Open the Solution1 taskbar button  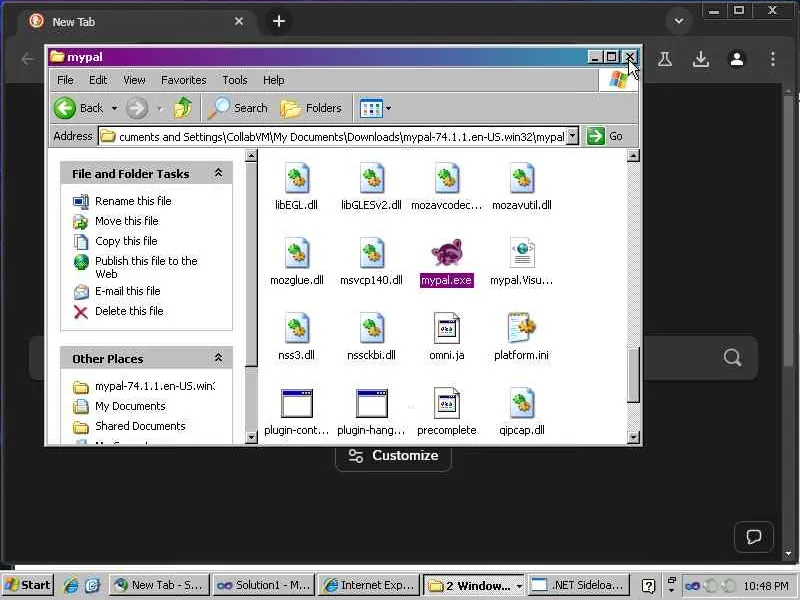tap(263, 585)
